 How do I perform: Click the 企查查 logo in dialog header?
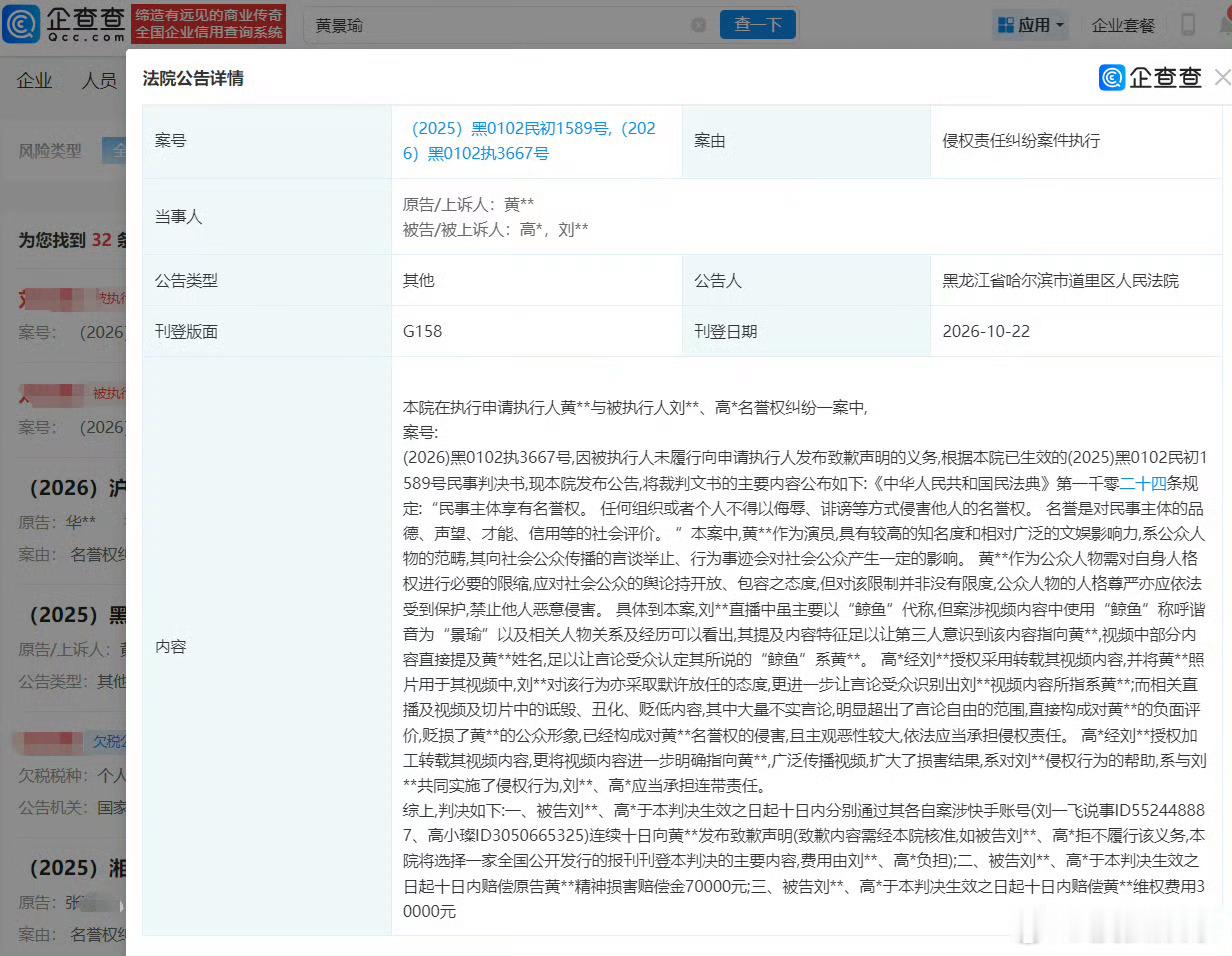coord(1150,77)
